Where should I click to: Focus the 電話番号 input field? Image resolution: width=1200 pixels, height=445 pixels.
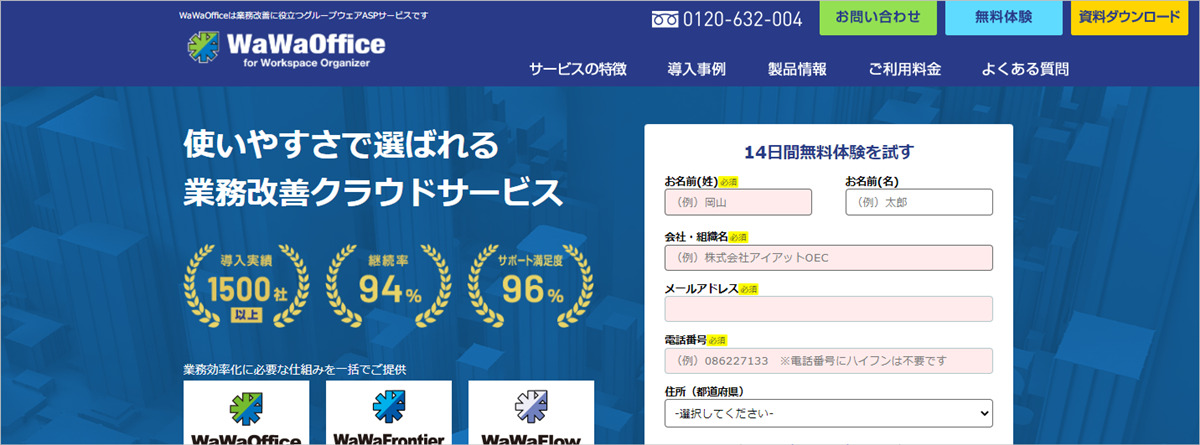pyautogui.click(x=829, y=360)
